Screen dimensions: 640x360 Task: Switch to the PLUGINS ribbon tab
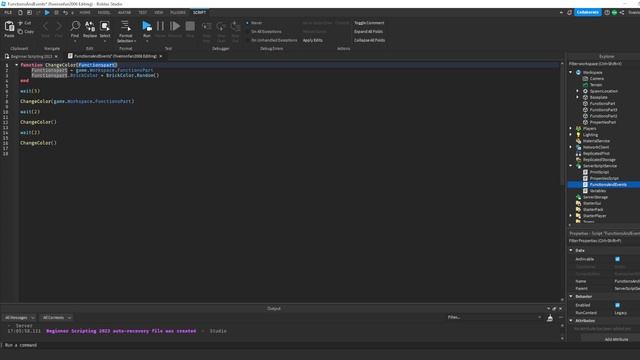(x=178, y=13)
